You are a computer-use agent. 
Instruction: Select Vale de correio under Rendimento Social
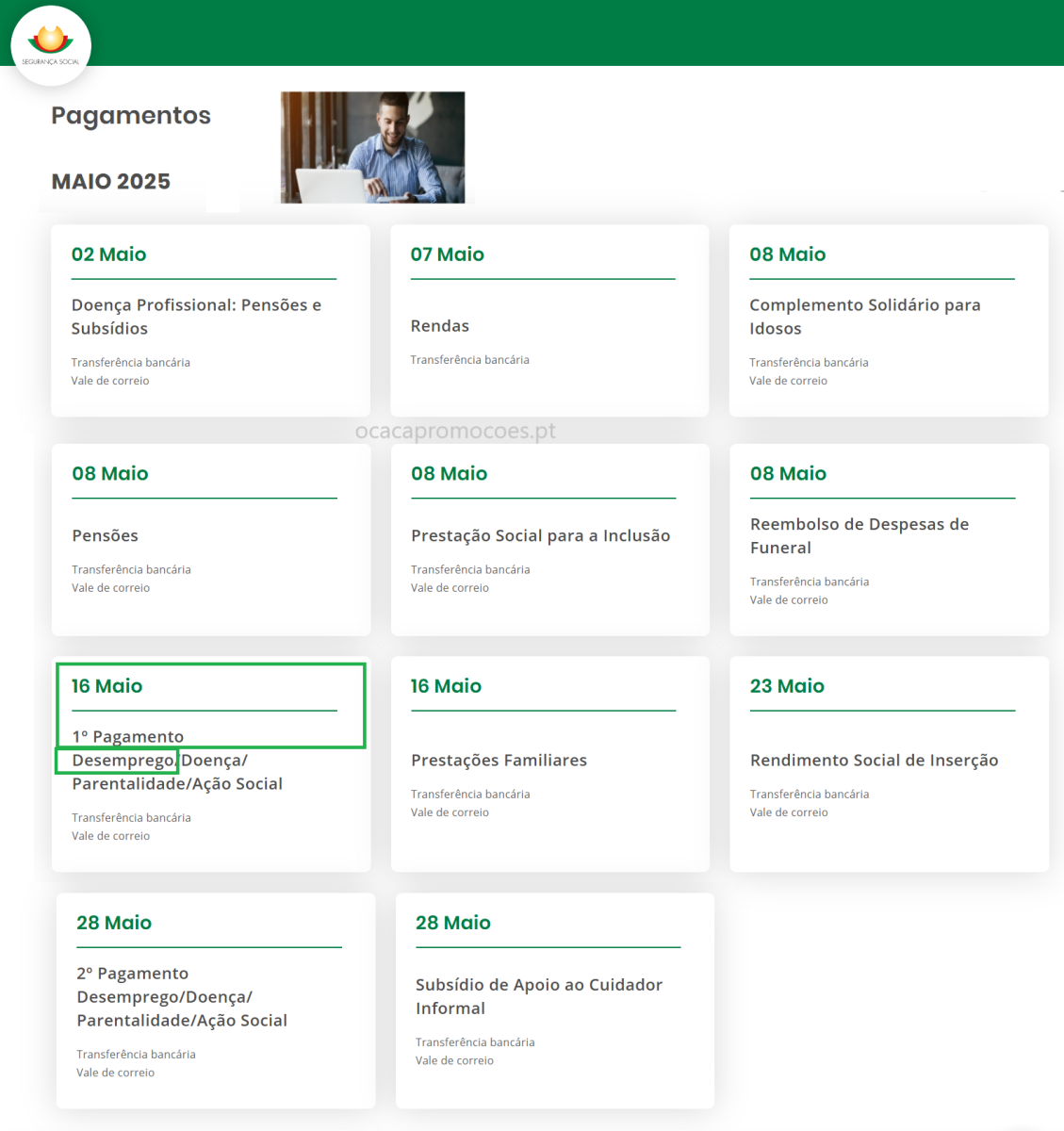[x=790, y=812]
